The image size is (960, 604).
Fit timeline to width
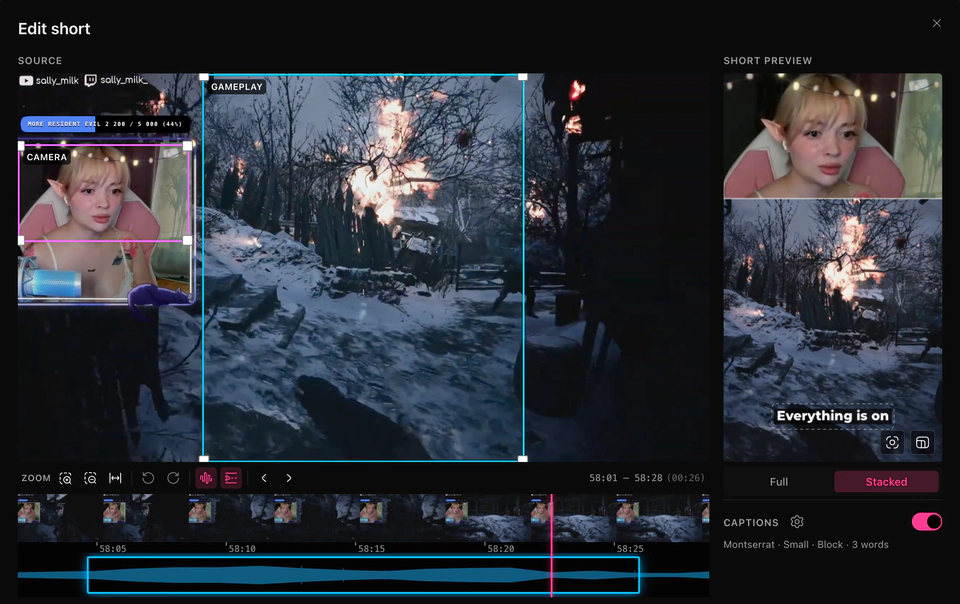click(x=115, y=478)
